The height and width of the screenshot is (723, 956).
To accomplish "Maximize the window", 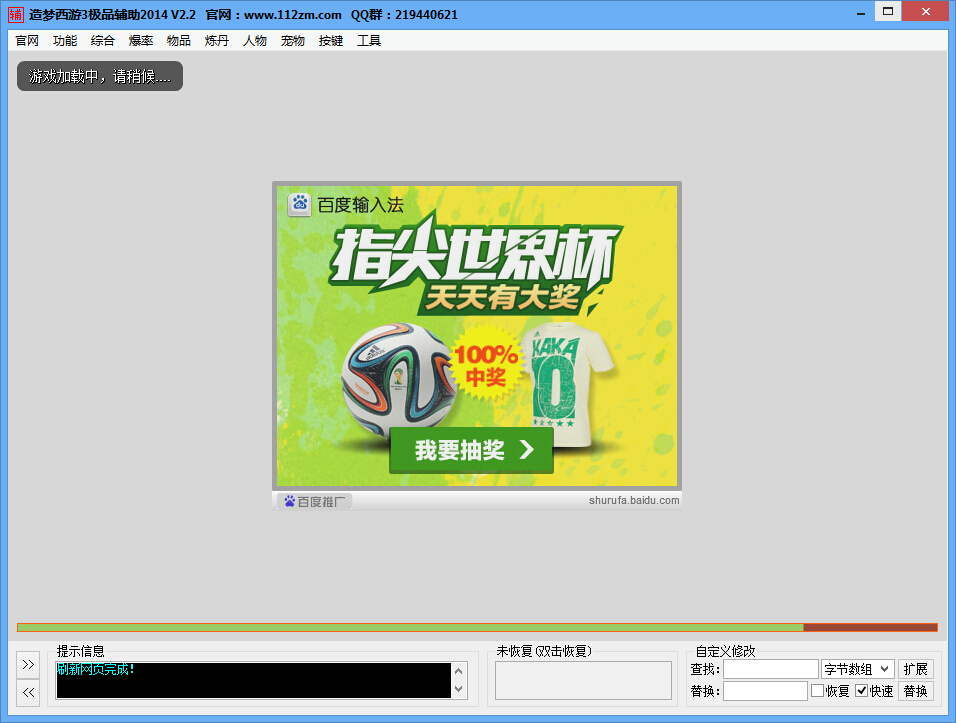I will [x=888, y=12].
